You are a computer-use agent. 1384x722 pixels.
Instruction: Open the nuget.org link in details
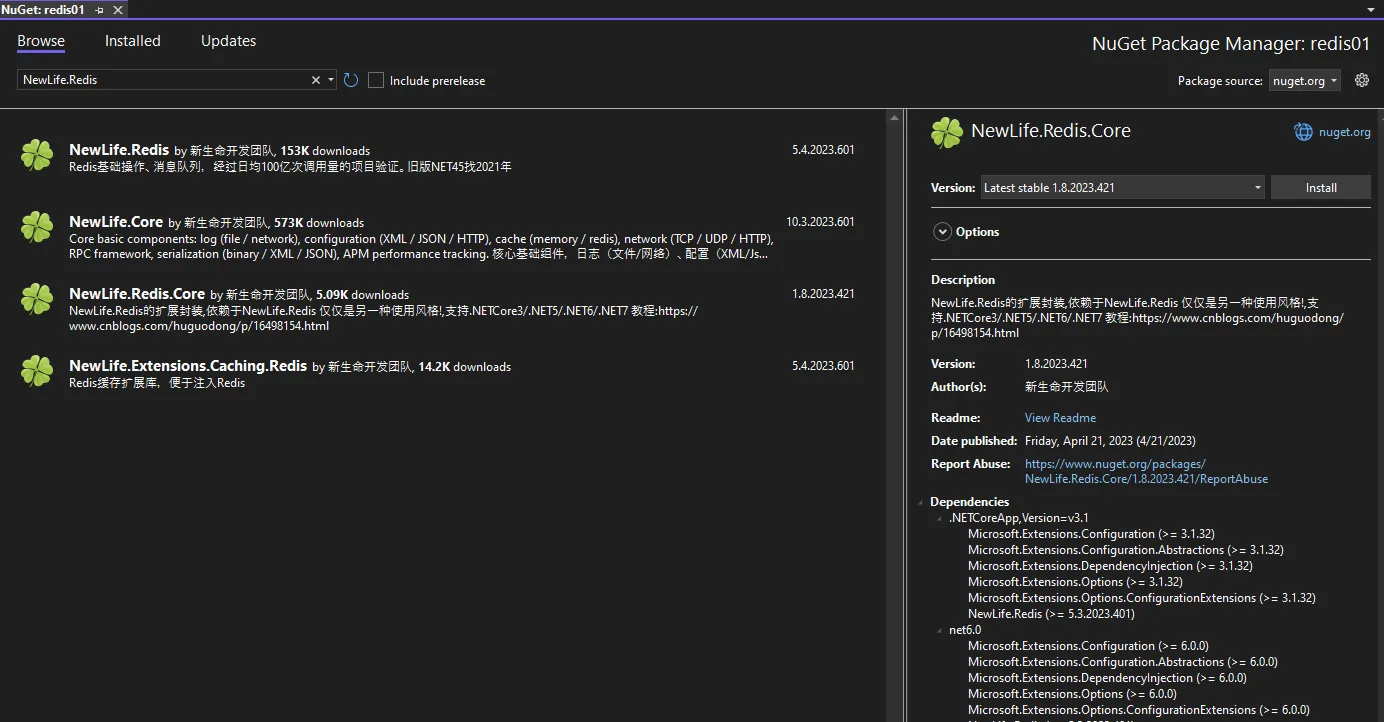pyautogui.click(x=1345, y=132)
